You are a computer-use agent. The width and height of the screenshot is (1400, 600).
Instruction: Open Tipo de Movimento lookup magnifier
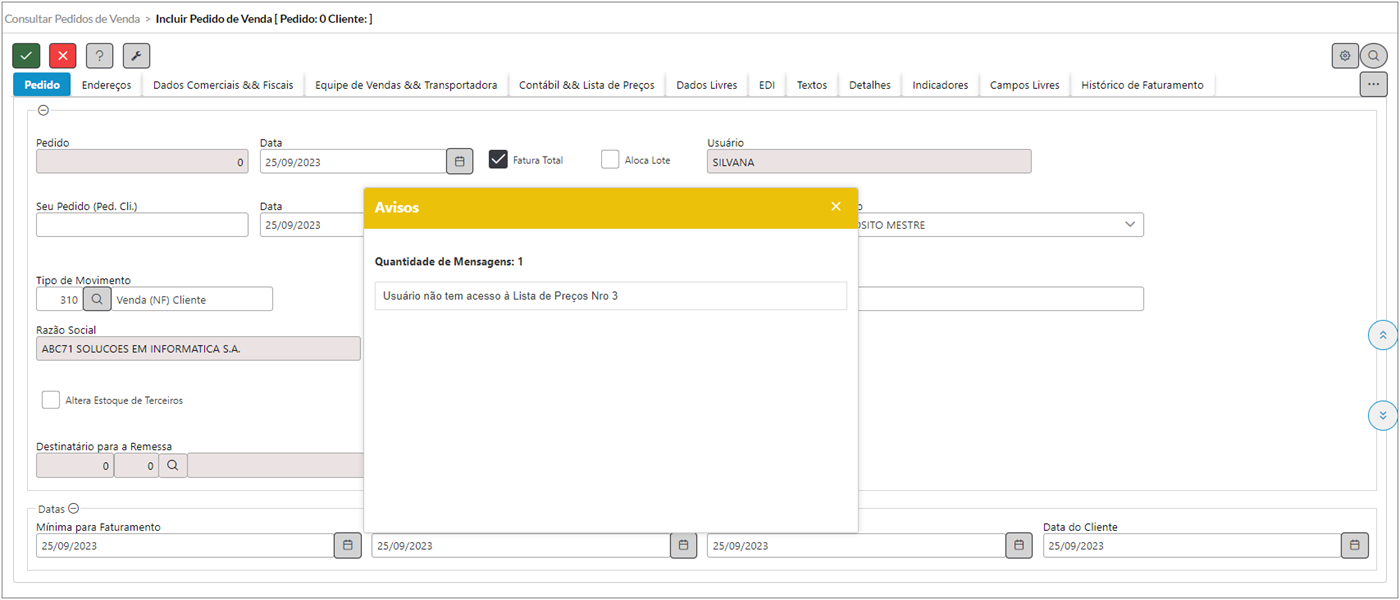tap(97, 299)
